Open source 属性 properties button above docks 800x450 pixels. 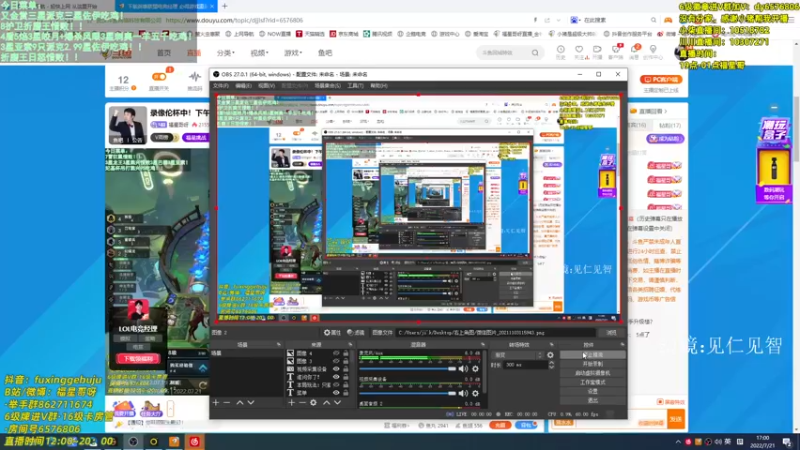click(333, 333)
